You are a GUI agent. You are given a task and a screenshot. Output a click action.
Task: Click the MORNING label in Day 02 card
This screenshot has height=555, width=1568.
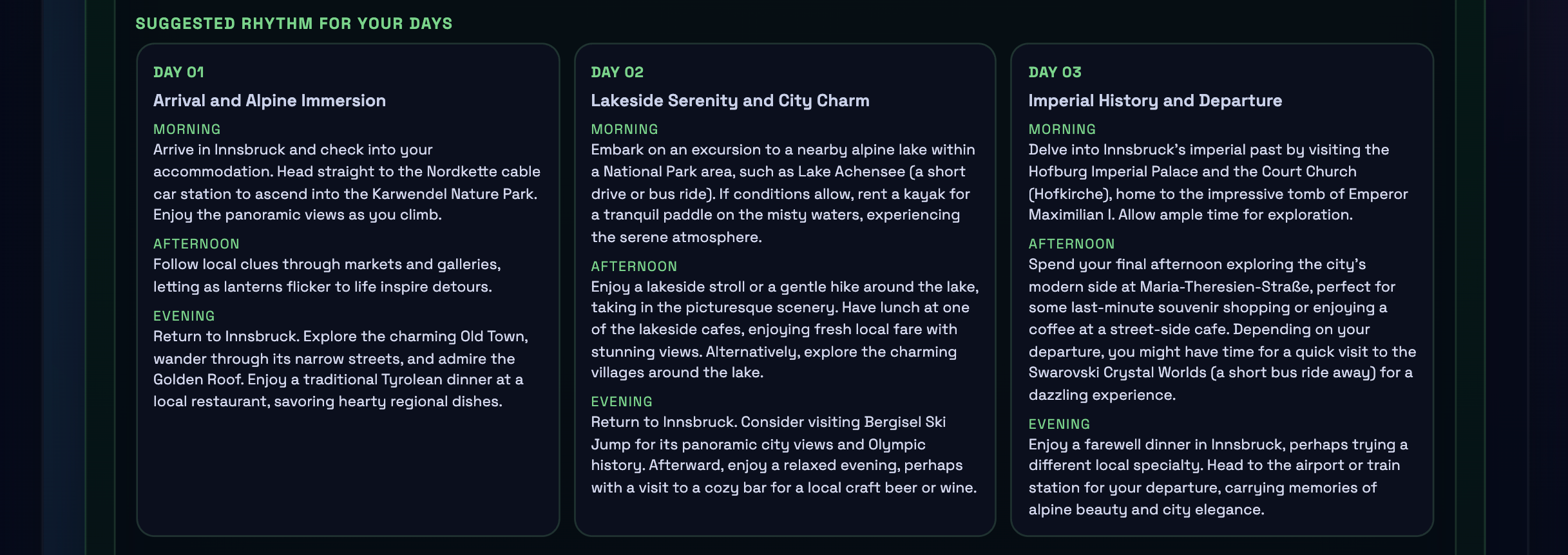pos(624,129)
